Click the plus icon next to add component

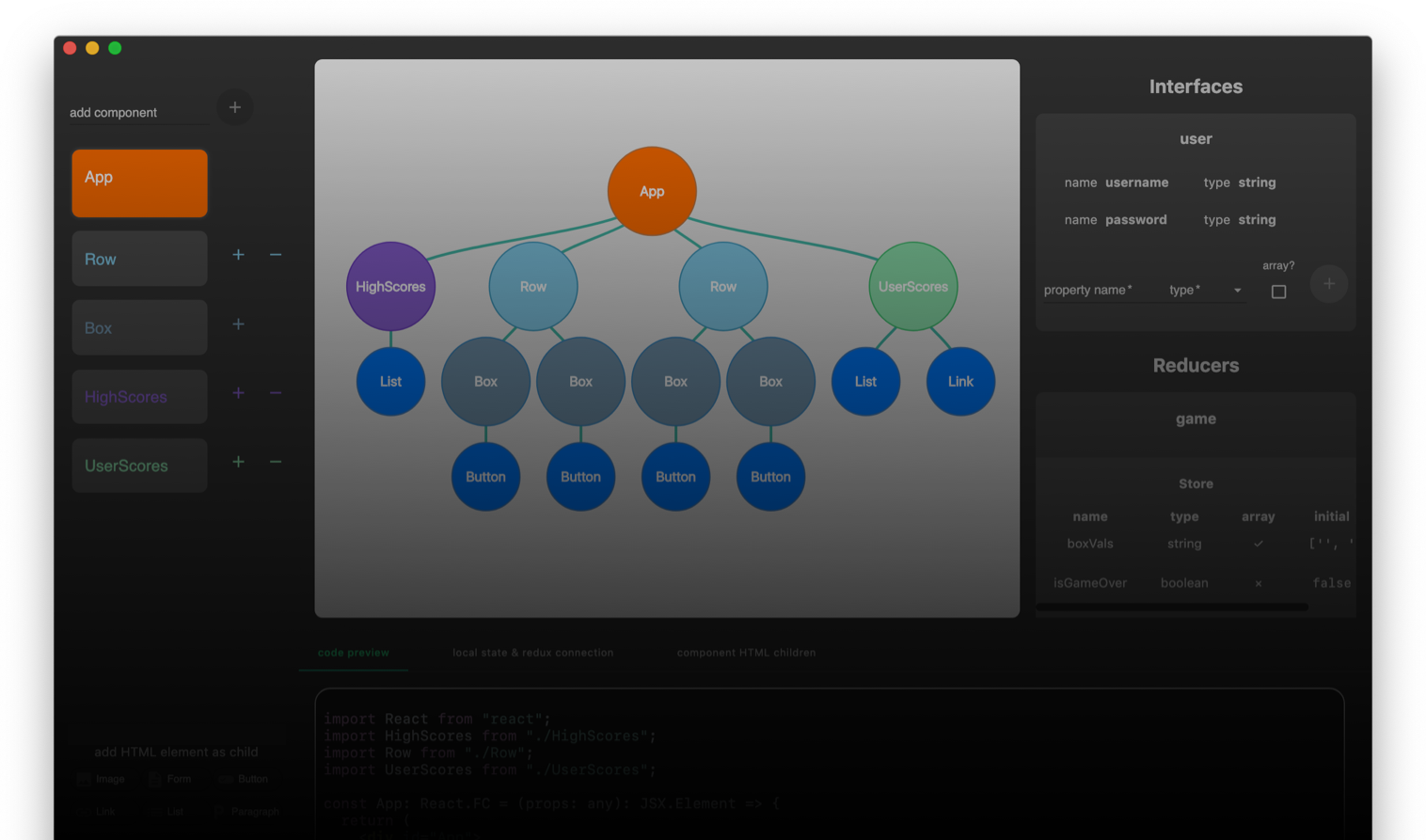235,107
